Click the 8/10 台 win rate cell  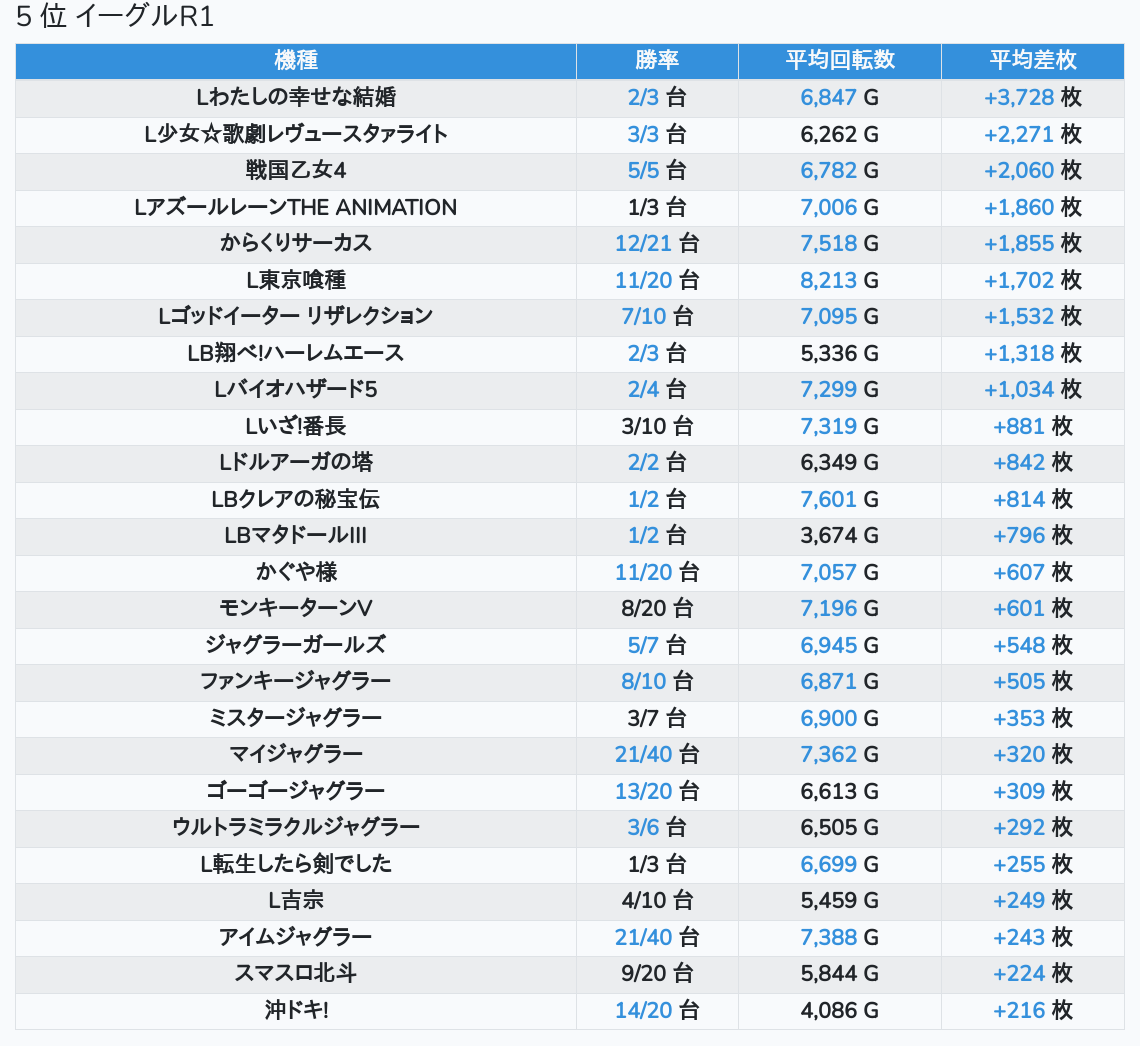(x=657, y=681)
